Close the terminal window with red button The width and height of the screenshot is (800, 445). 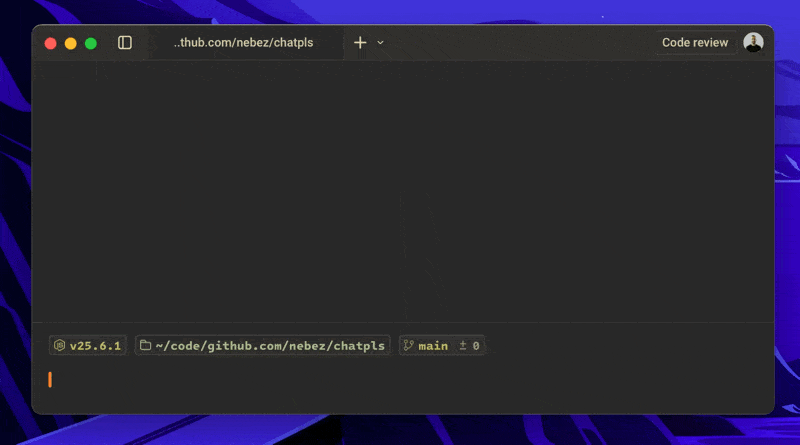tap(51, 43)
